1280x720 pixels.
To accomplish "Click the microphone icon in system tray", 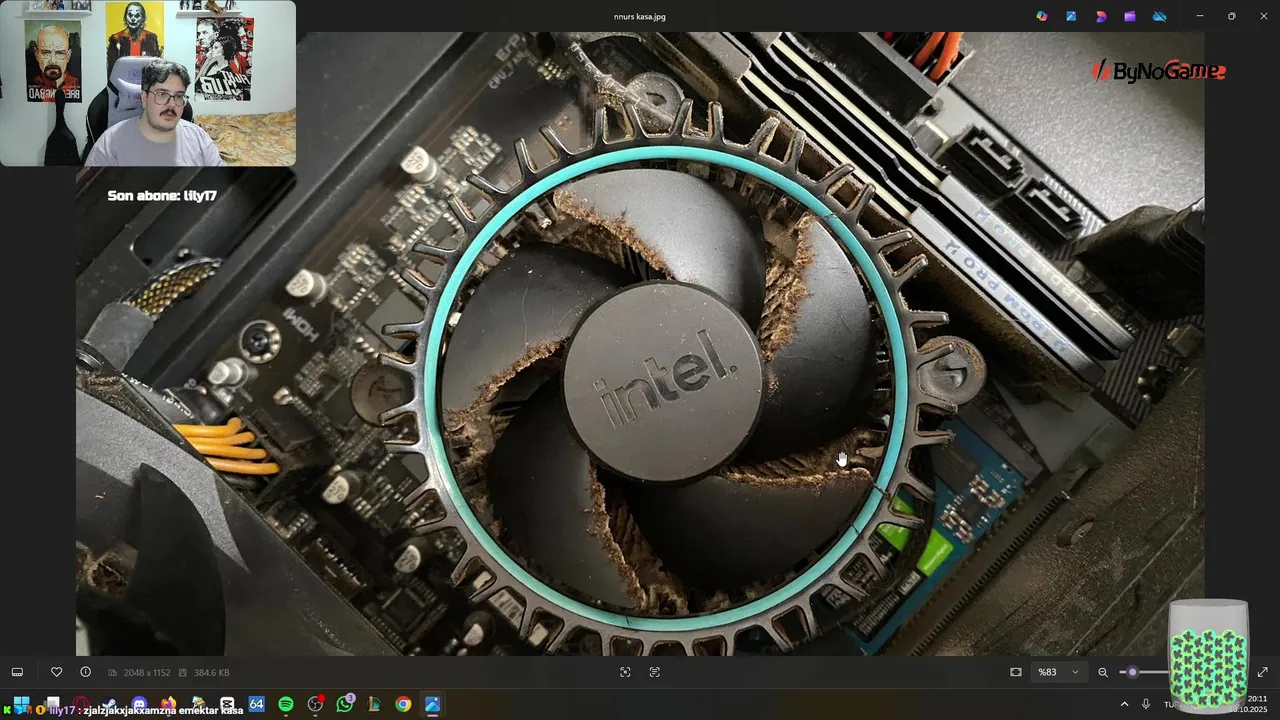I will click(1146, 704).
